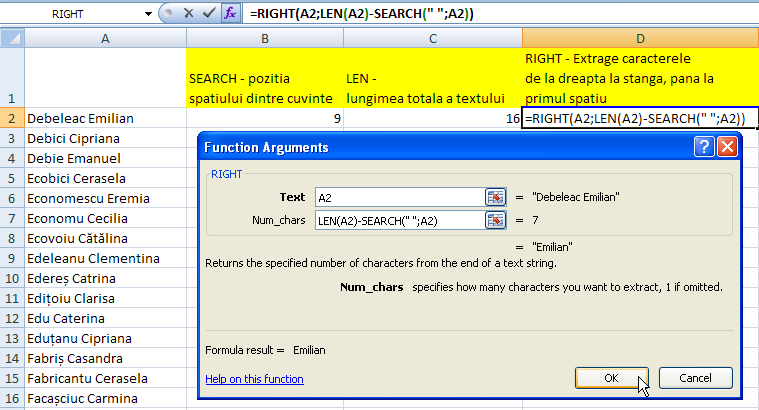Click LEN header cell in column C
759x410 pixels.
click(x=433, y=78)
